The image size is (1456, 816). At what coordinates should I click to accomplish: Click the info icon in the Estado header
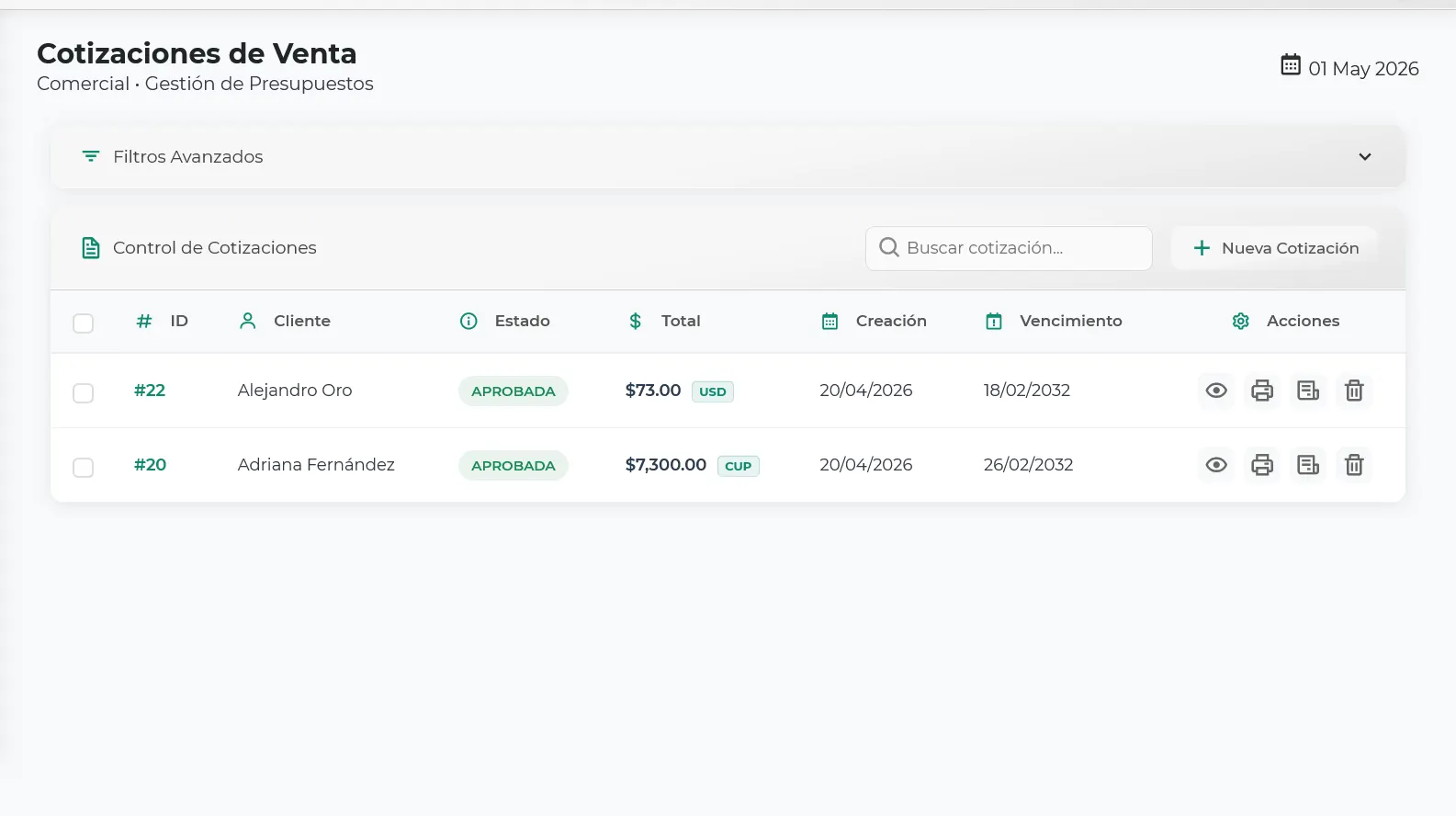[x=468, y=321]
